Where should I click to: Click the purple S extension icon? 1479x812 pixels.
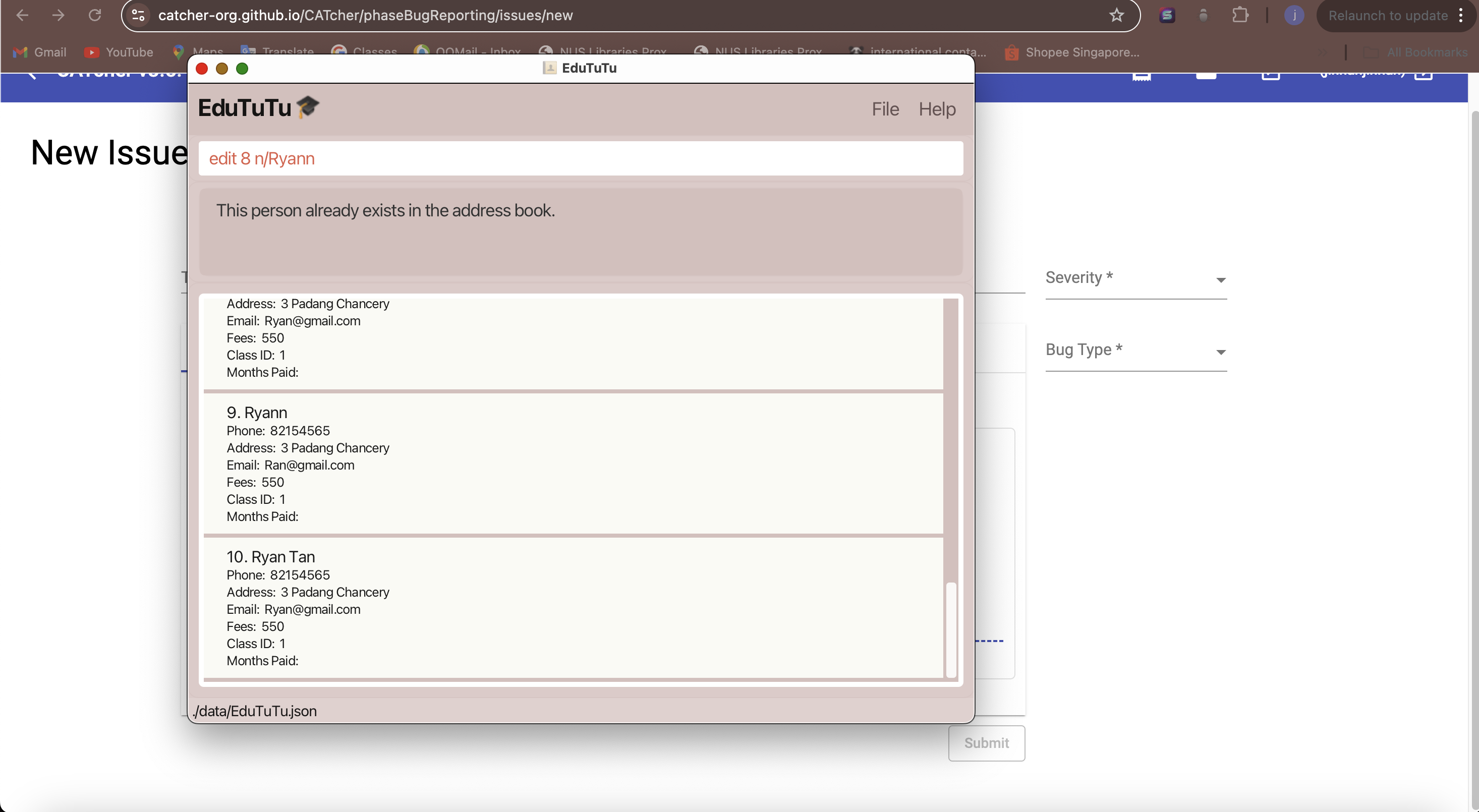[1167, 16]
